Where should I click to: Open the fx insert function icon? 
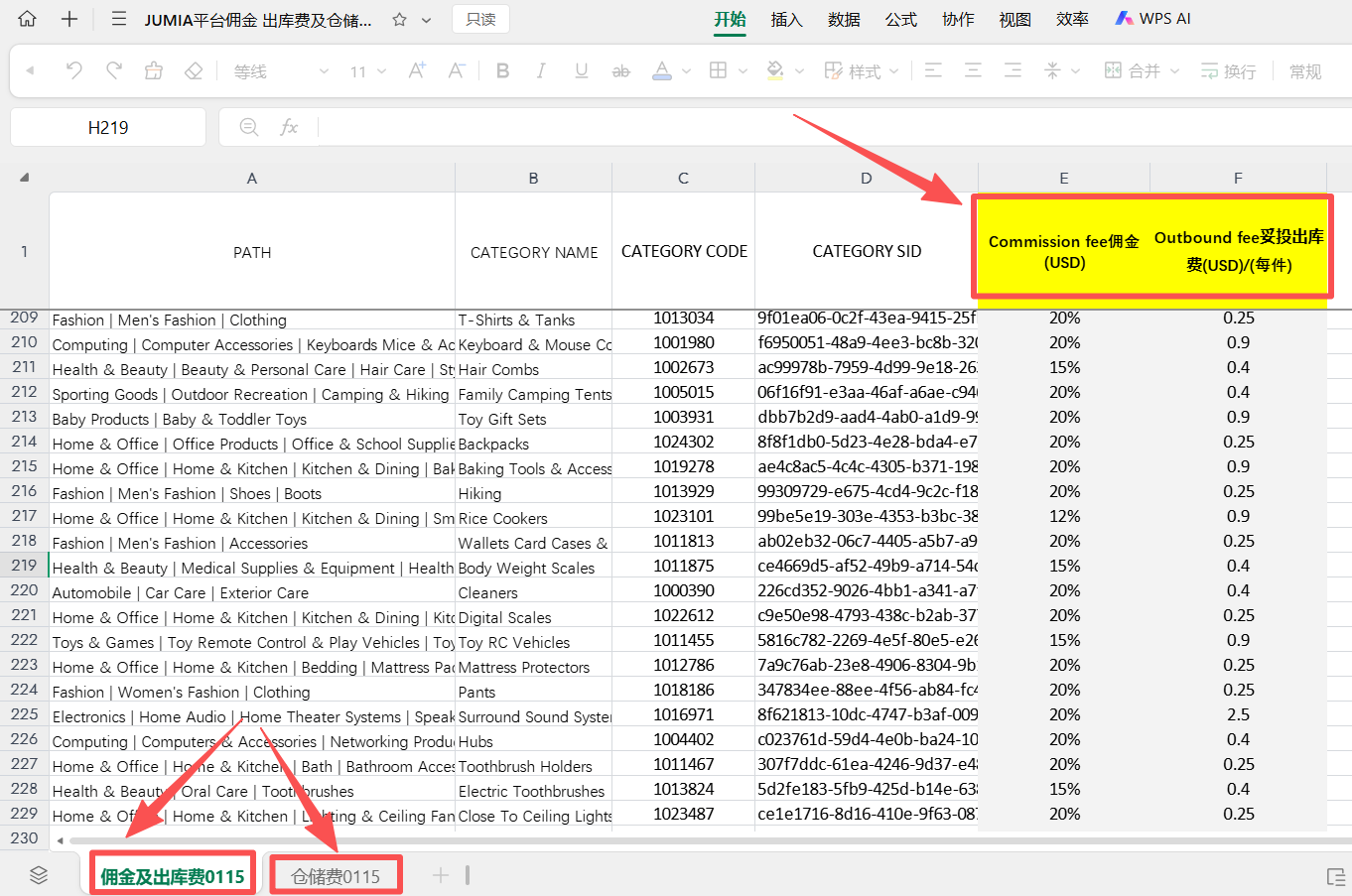click(x=289, y=127)
